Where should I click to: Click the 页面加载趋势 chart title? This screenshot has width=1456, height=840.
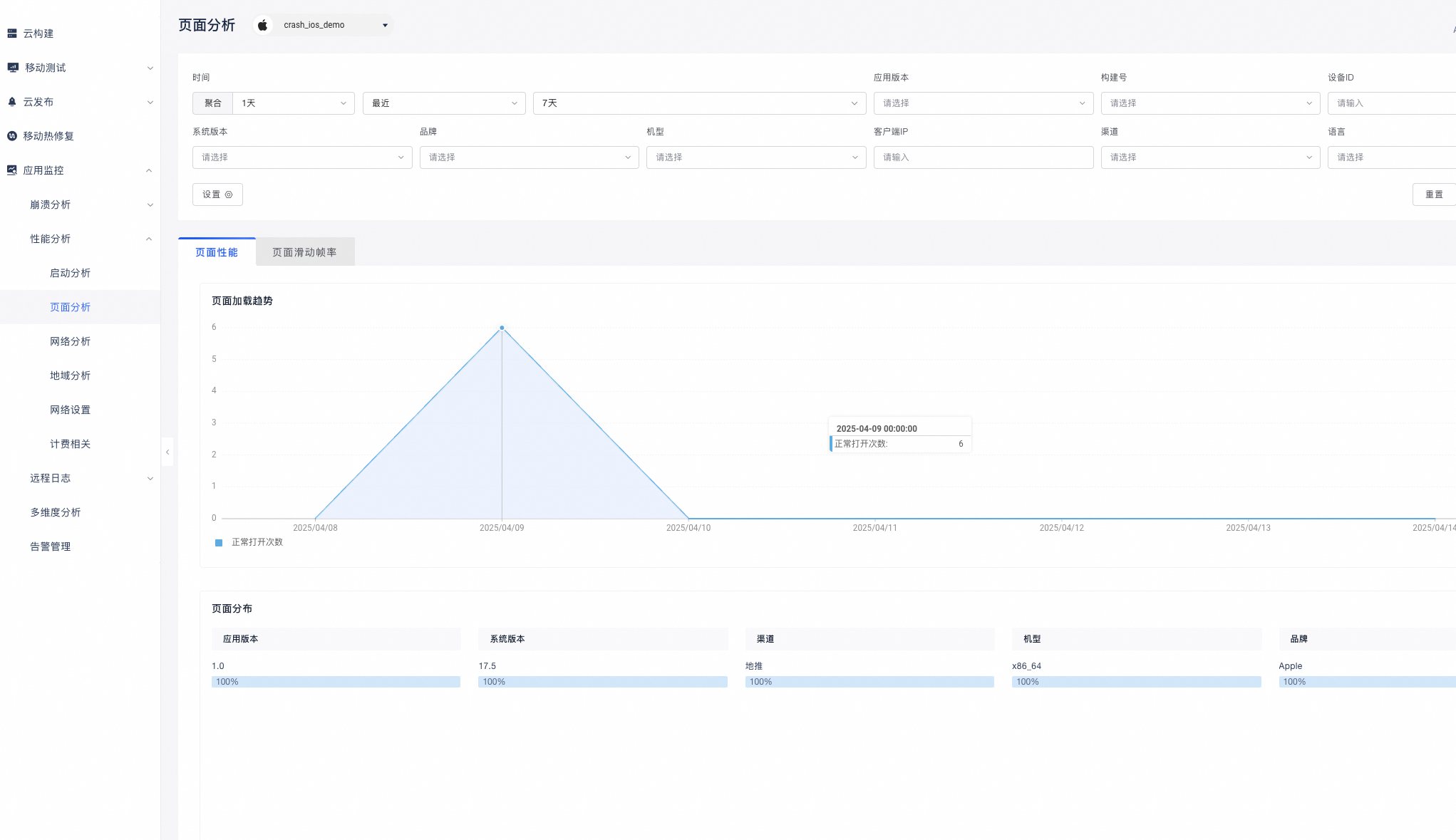click(242, 301)
